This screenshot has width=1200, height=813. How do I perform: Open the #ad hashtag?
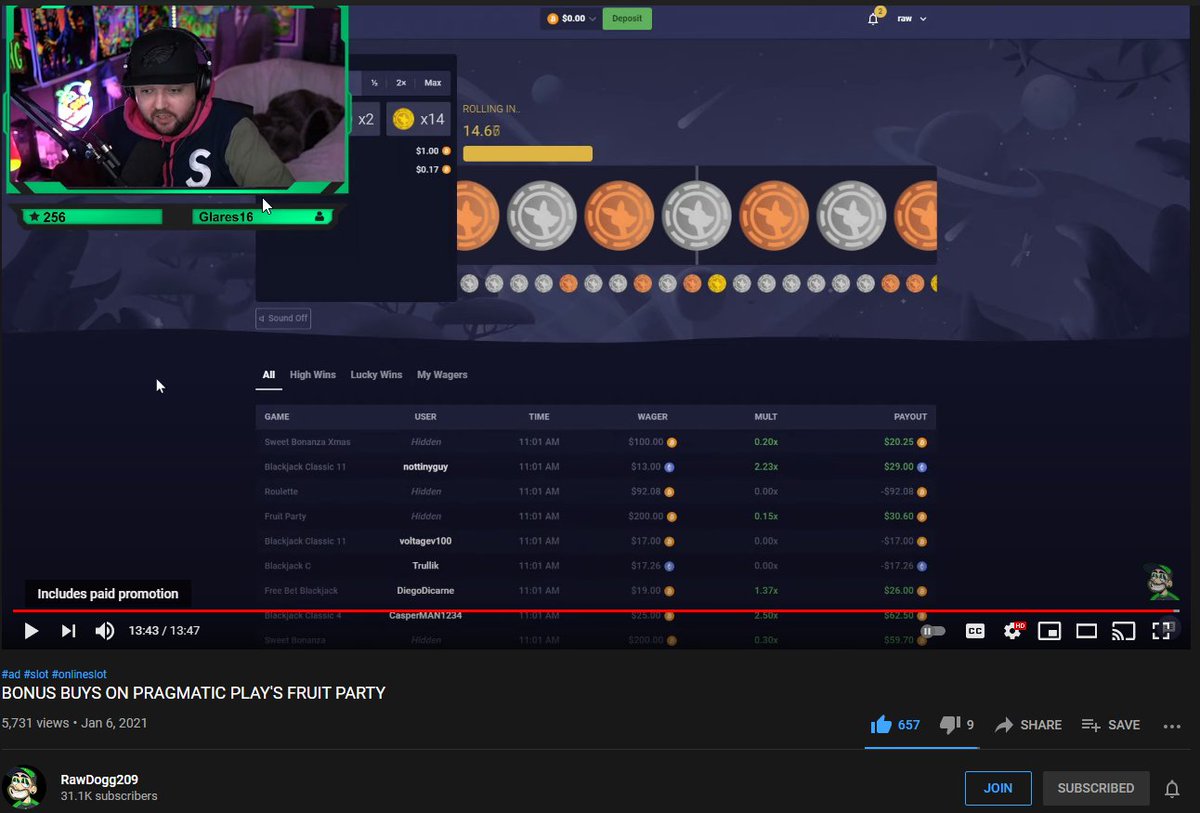coord(11,675)
